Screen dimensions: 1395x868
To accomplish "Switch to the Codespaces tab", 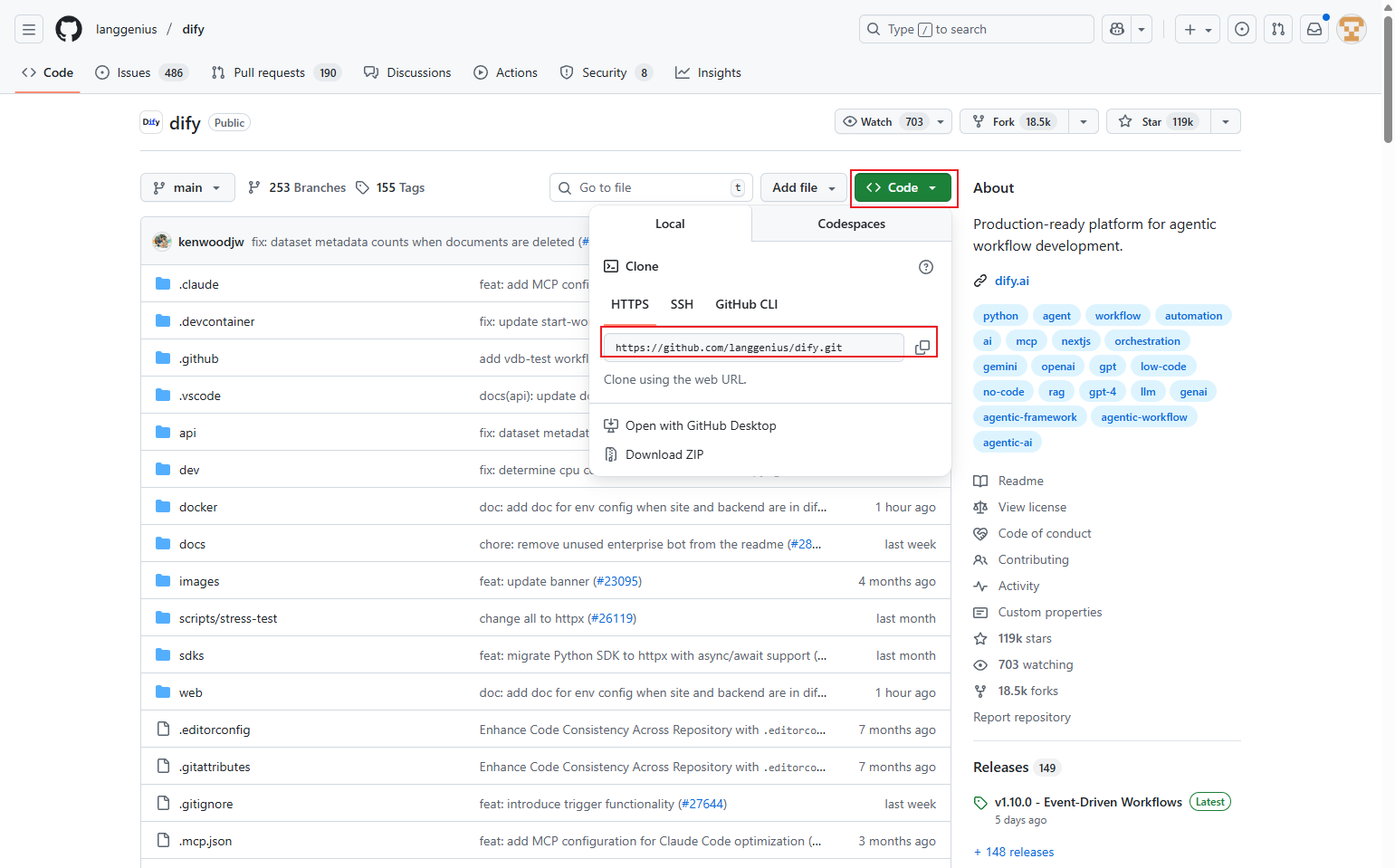I will 850,224.
